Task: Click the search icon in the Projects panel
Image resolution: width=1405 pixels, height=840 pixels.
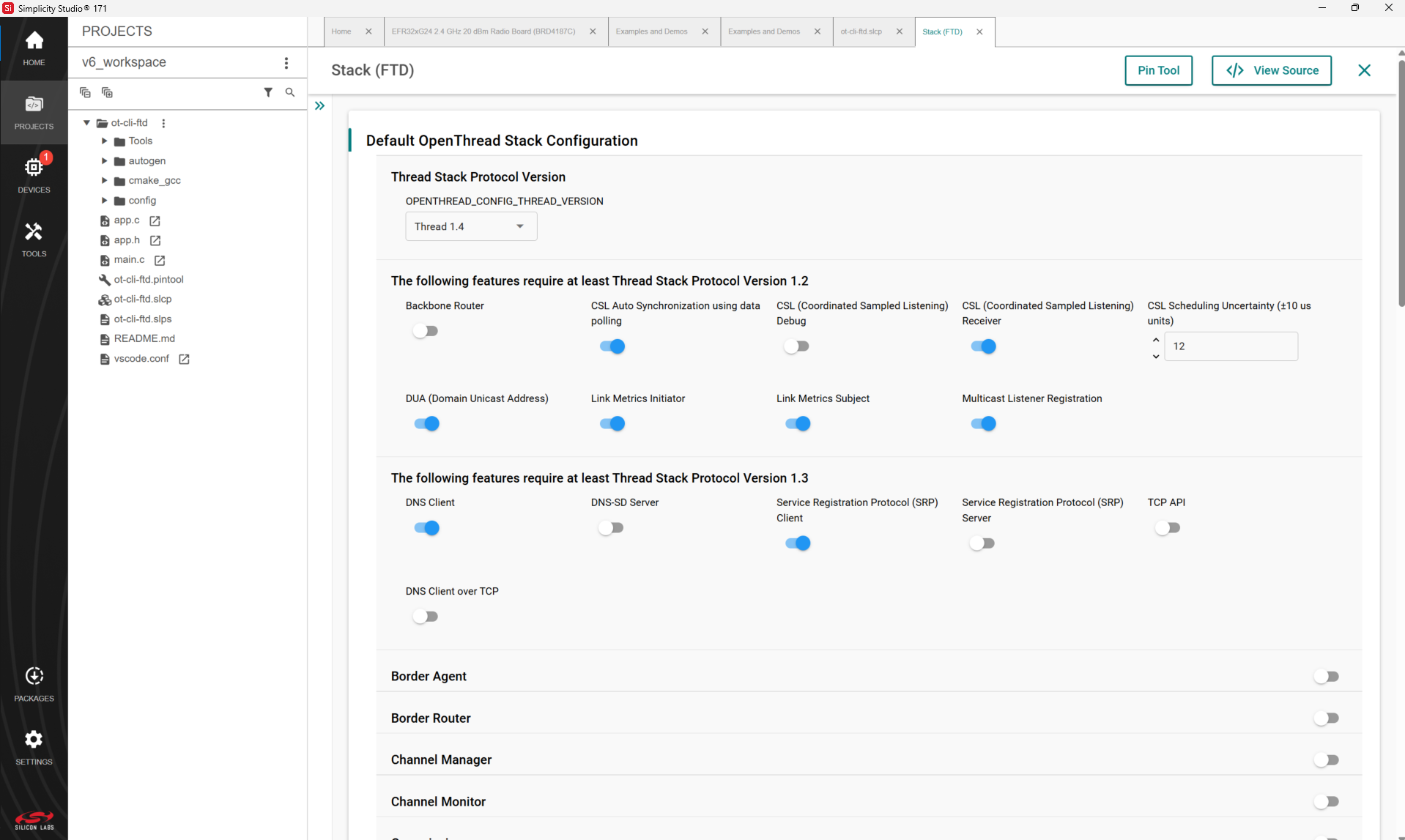Action: 289,92
